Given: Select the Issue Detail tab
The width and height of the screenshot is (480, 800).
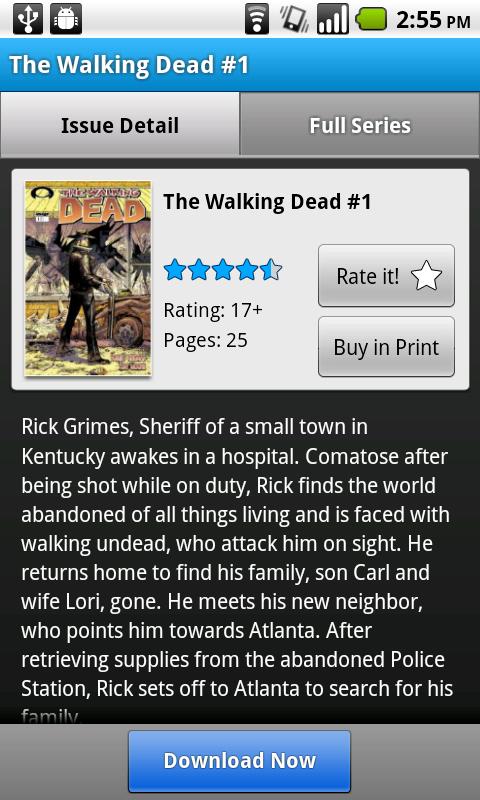Looking at the screenshot, I should (120, 124).
